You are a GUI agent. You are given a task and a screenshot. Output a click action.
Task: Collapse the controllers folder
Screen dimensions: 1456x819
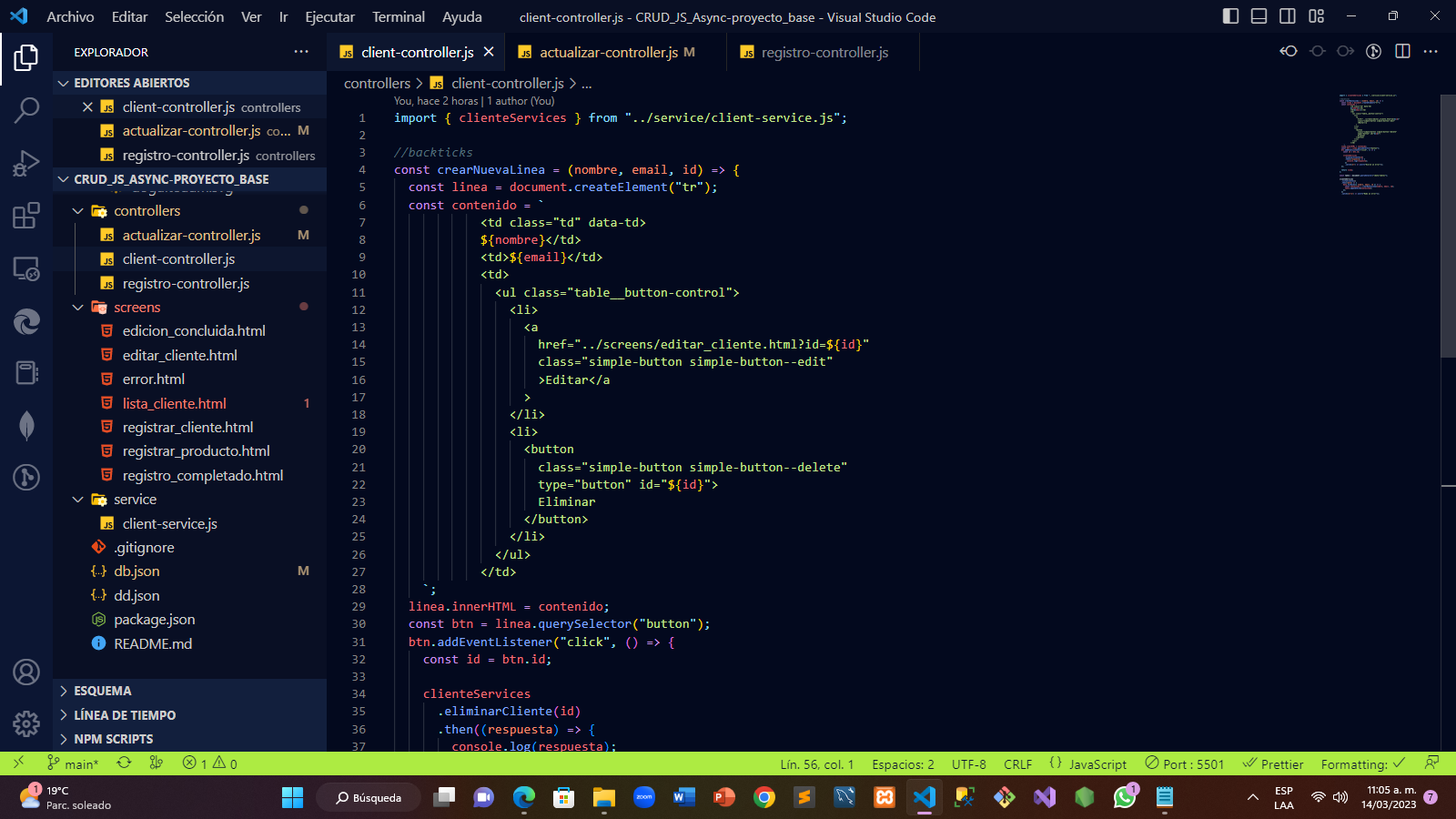pyautogui.click(x=189, y=211)
